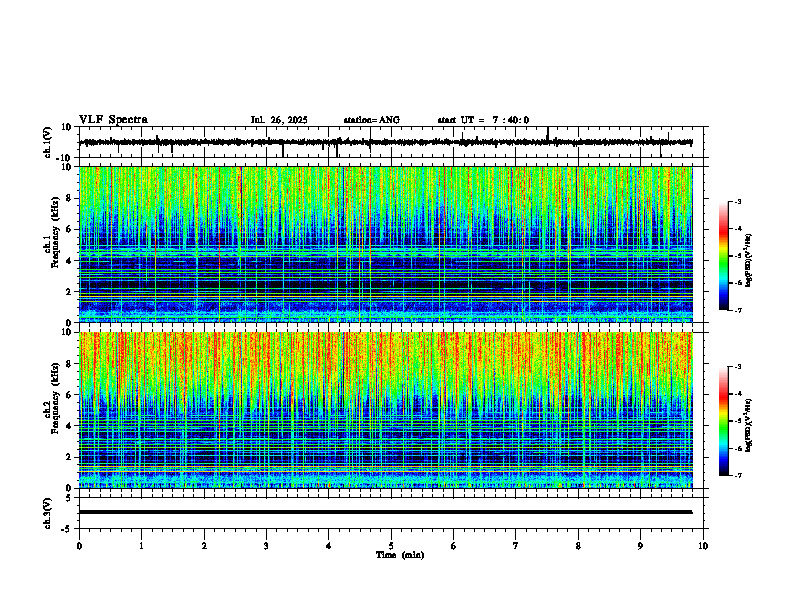Click the time axis tick label '5'
792x612 pixels.
(x=391, y=546)
